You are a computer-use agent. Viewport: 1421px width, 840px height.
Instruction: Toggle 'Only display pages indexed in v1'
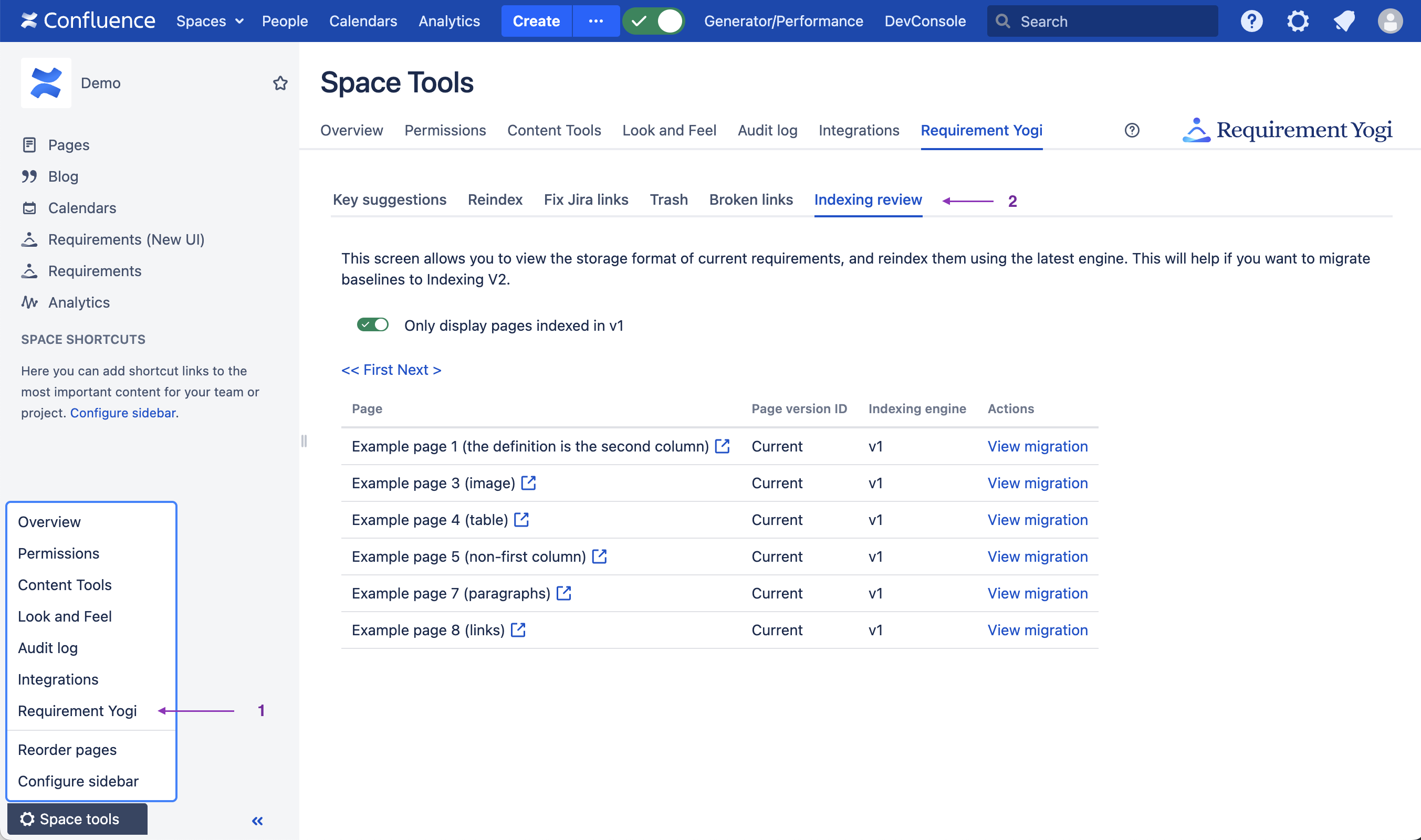click(x=372, y=325)
